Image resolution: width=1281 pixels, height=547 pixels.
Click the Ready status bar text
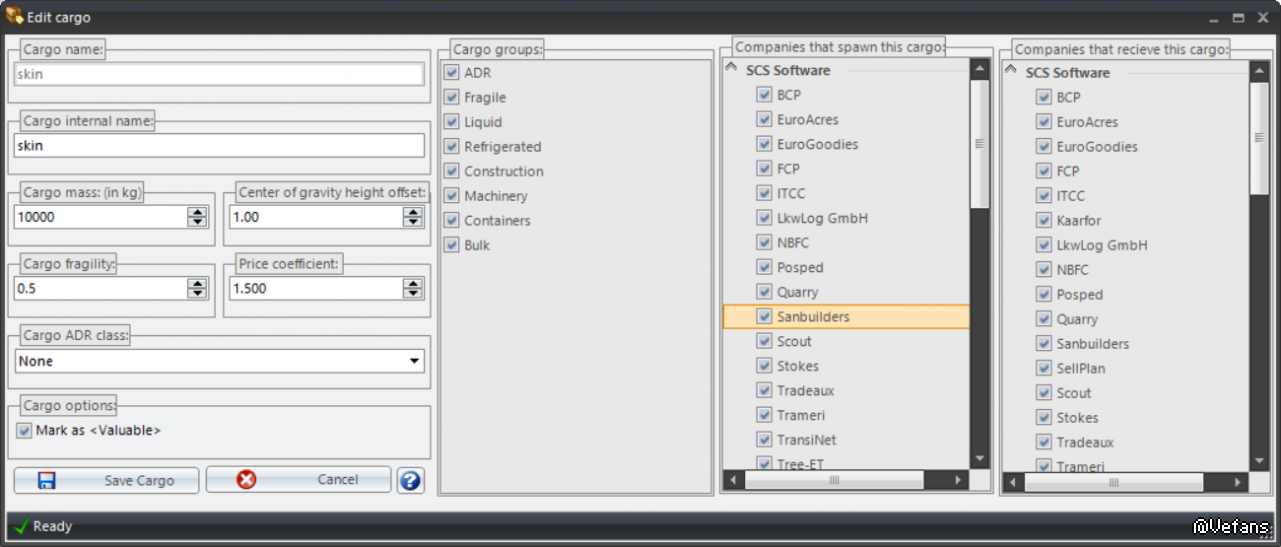click(52, 526)
